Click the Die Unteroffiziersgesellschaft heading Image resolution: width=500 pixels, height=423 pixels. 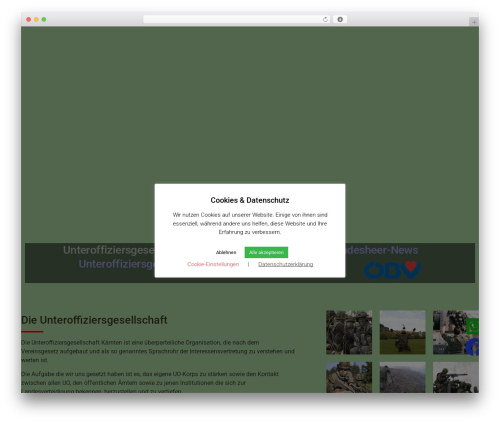click(94, 320)
